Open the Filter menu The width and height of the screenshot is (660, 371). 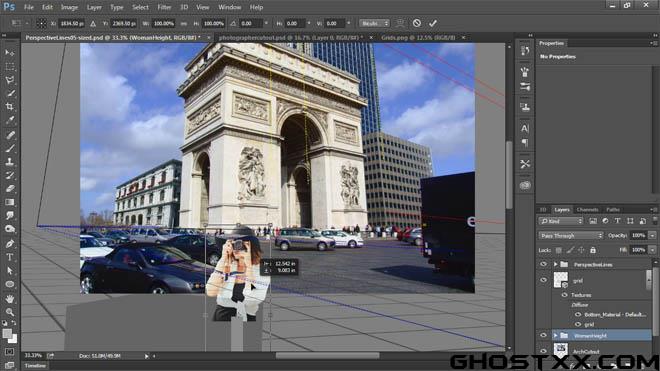(x=164, y=7)
